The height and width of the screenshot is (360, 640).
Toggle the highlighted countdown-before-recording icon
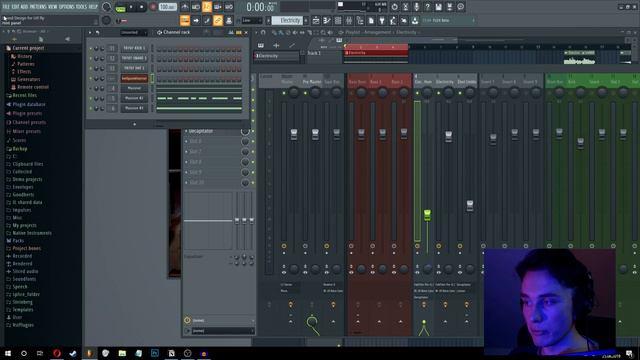[207, 7]
